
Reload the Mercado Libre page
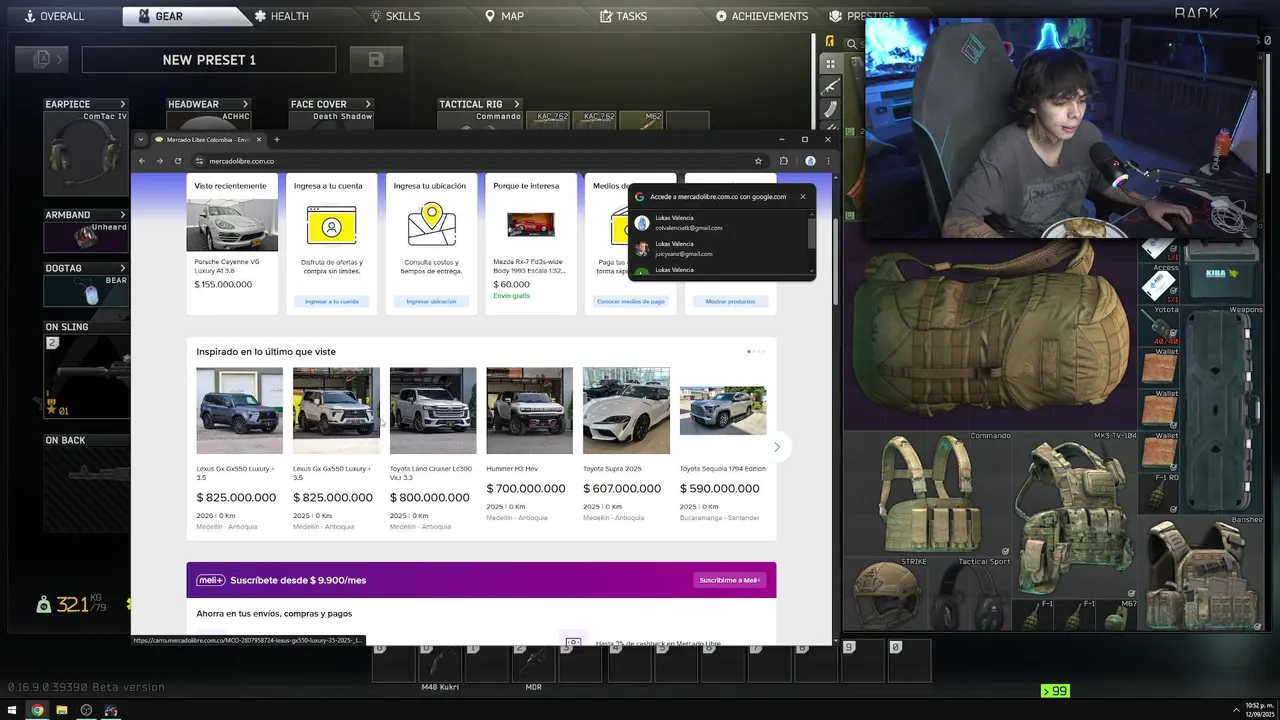click(178, 161)
